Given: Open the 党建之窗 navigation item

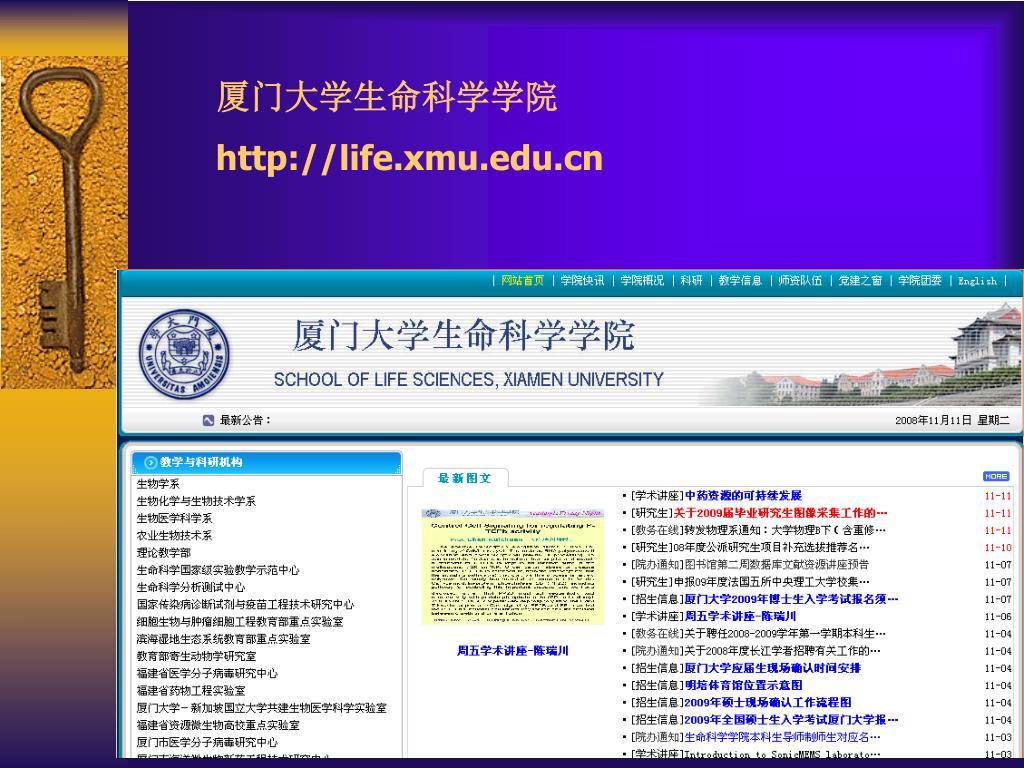Looking at the screenshot, I should click(x=860, y=280).
